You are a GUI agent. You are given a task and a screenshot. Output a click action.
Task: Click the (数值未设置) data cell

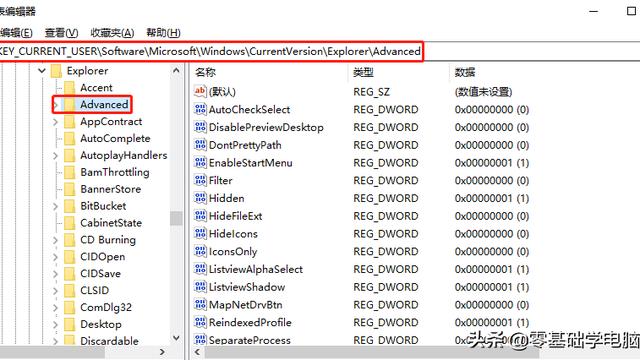[x=483, y=92]
